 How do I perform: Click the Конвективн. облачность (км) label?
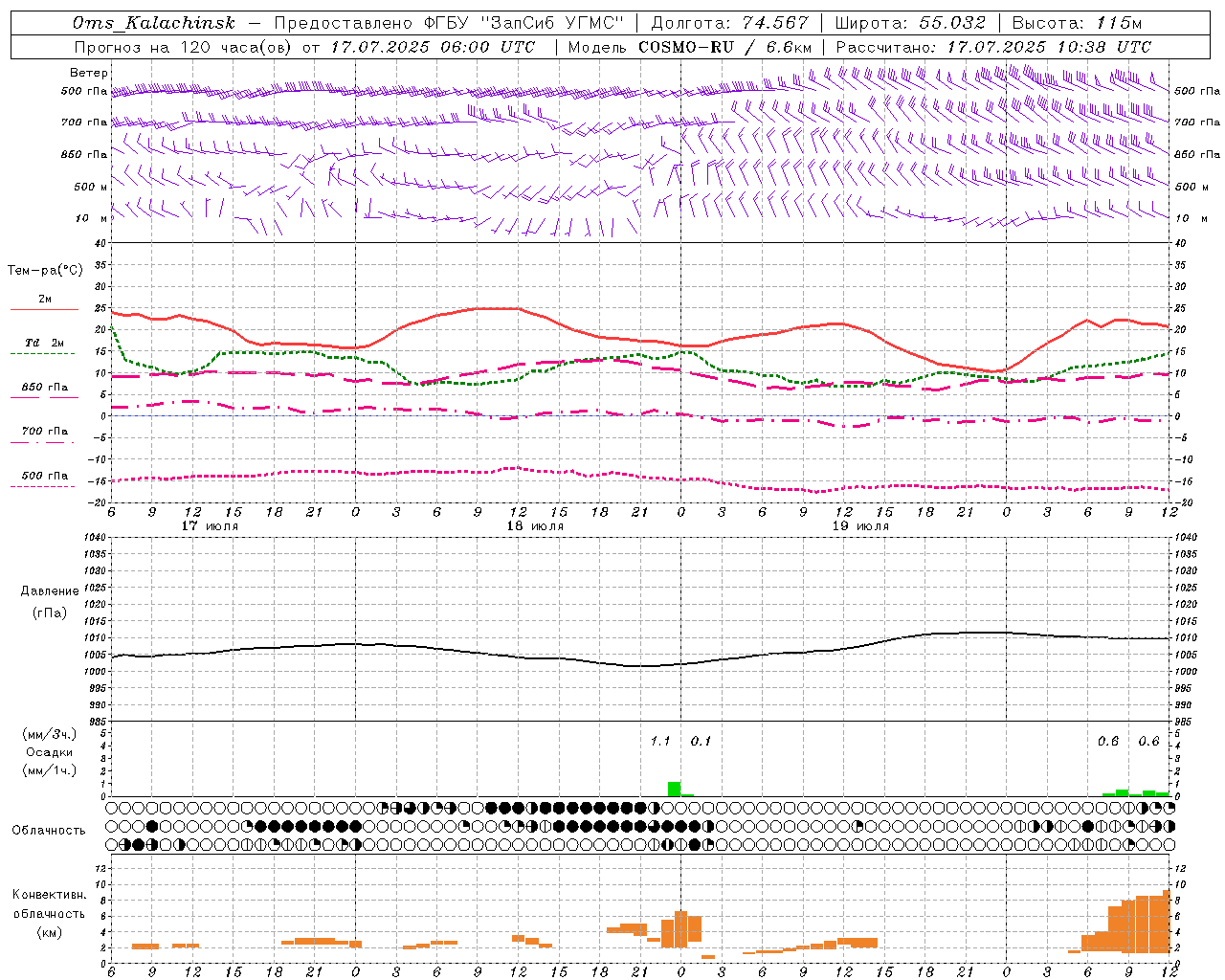point(49,913)
